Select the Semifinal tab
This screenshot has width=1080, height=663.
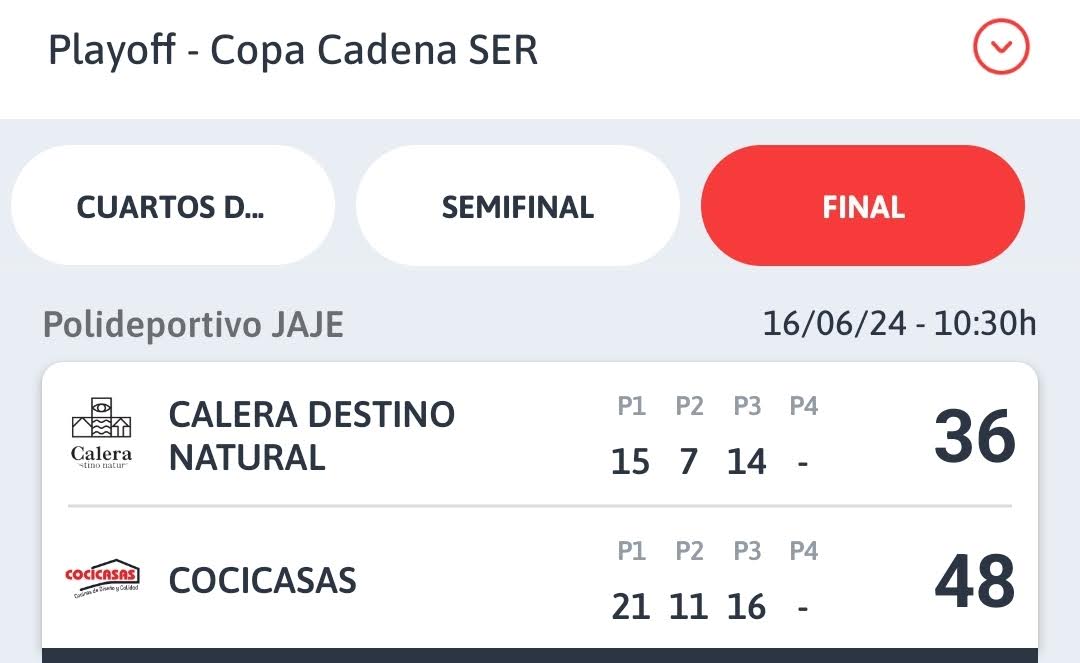[518, 206]
